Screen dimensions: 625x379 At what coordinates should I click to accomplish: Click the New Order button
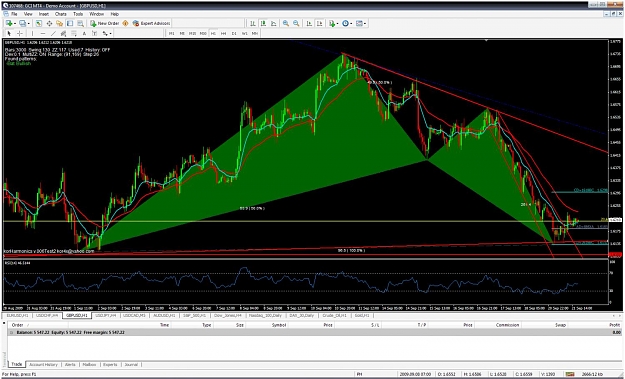pyautogui.click(x=104, y=24)
